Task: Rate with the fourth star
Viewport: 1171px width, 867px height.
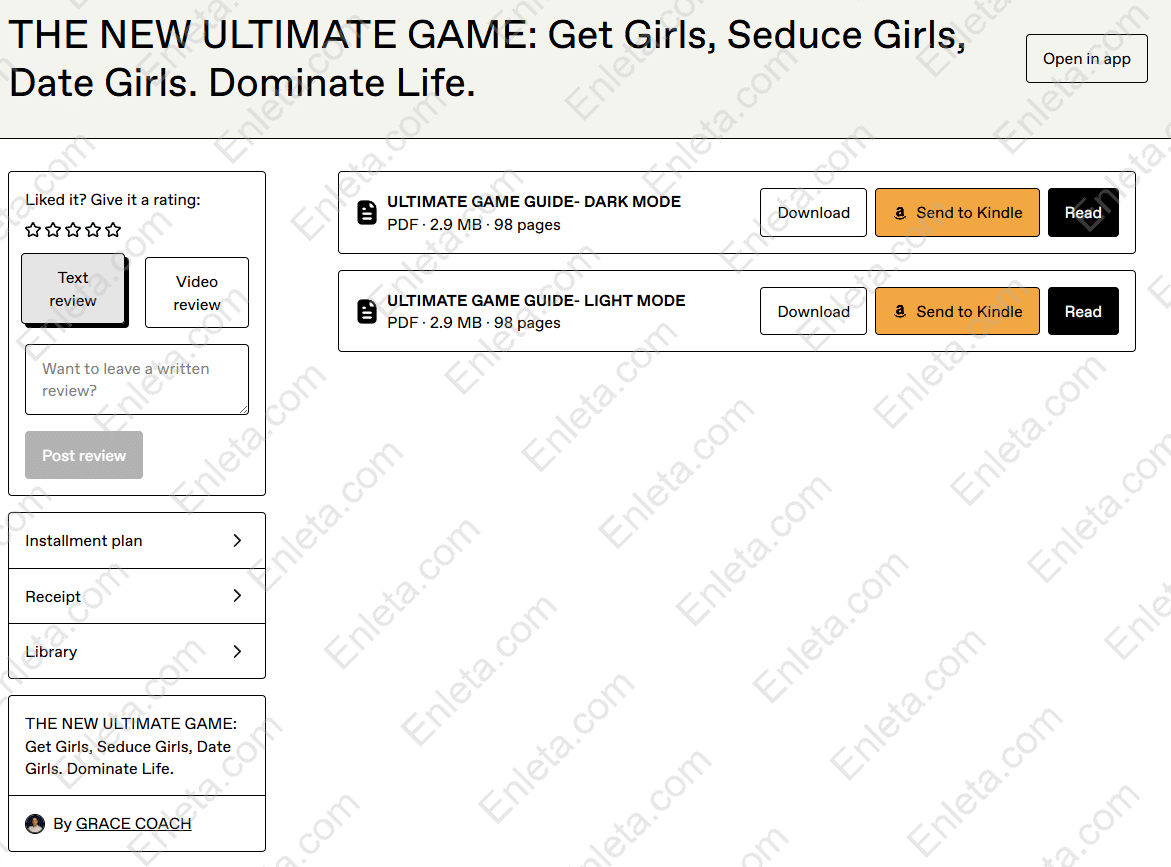Action: pyautogui.click(x=93, y=230)
